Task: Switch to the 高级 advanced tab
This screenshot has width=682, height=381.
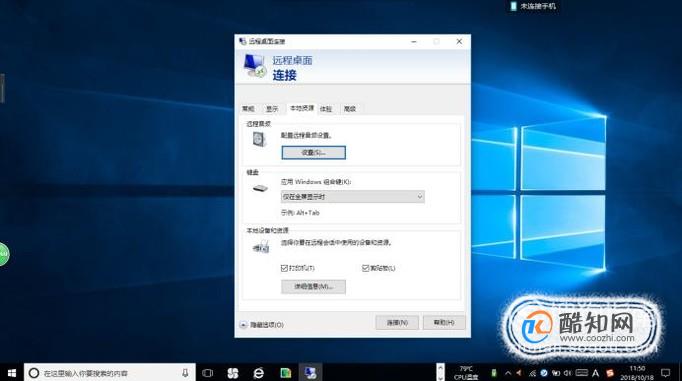Action: pos(350,109)
